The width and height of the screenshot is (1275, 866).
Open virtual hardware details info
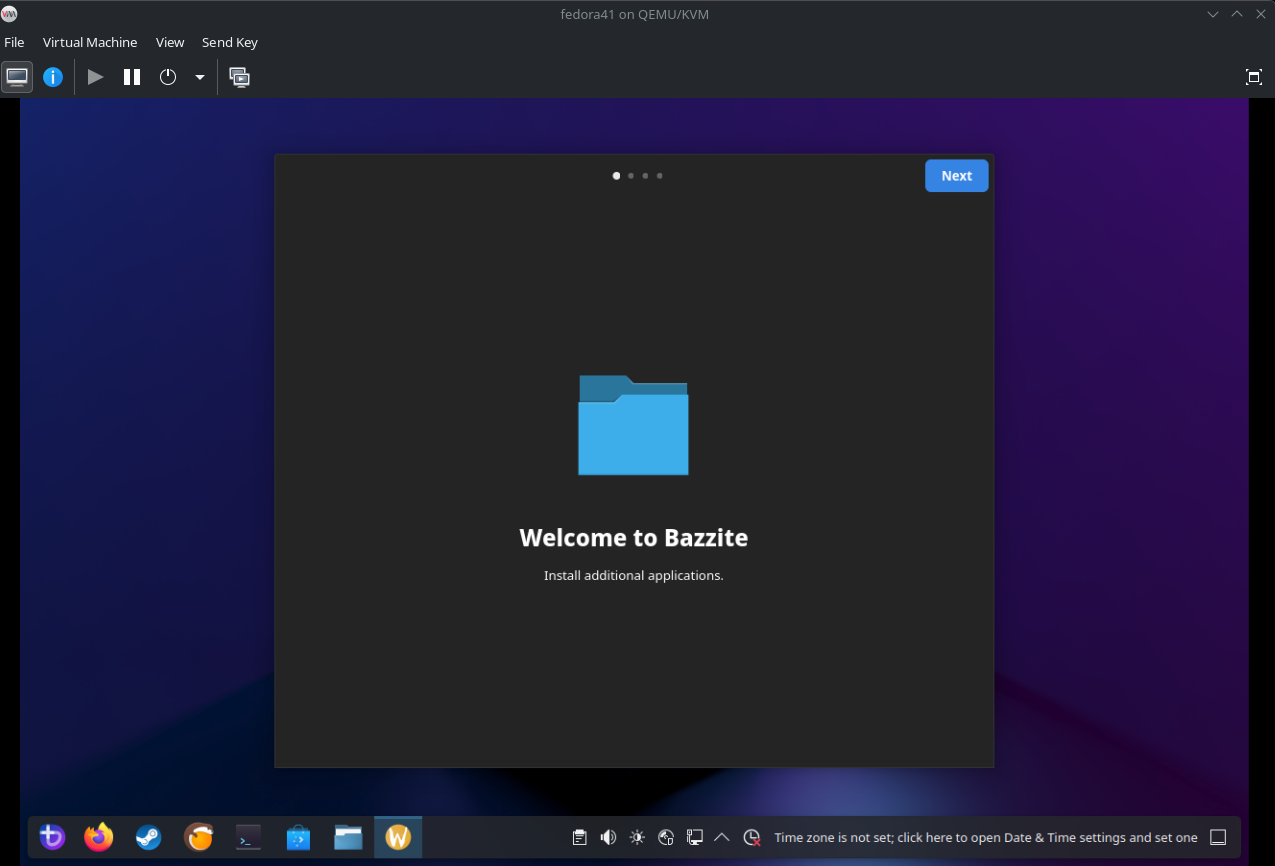[x=53, y=77]
